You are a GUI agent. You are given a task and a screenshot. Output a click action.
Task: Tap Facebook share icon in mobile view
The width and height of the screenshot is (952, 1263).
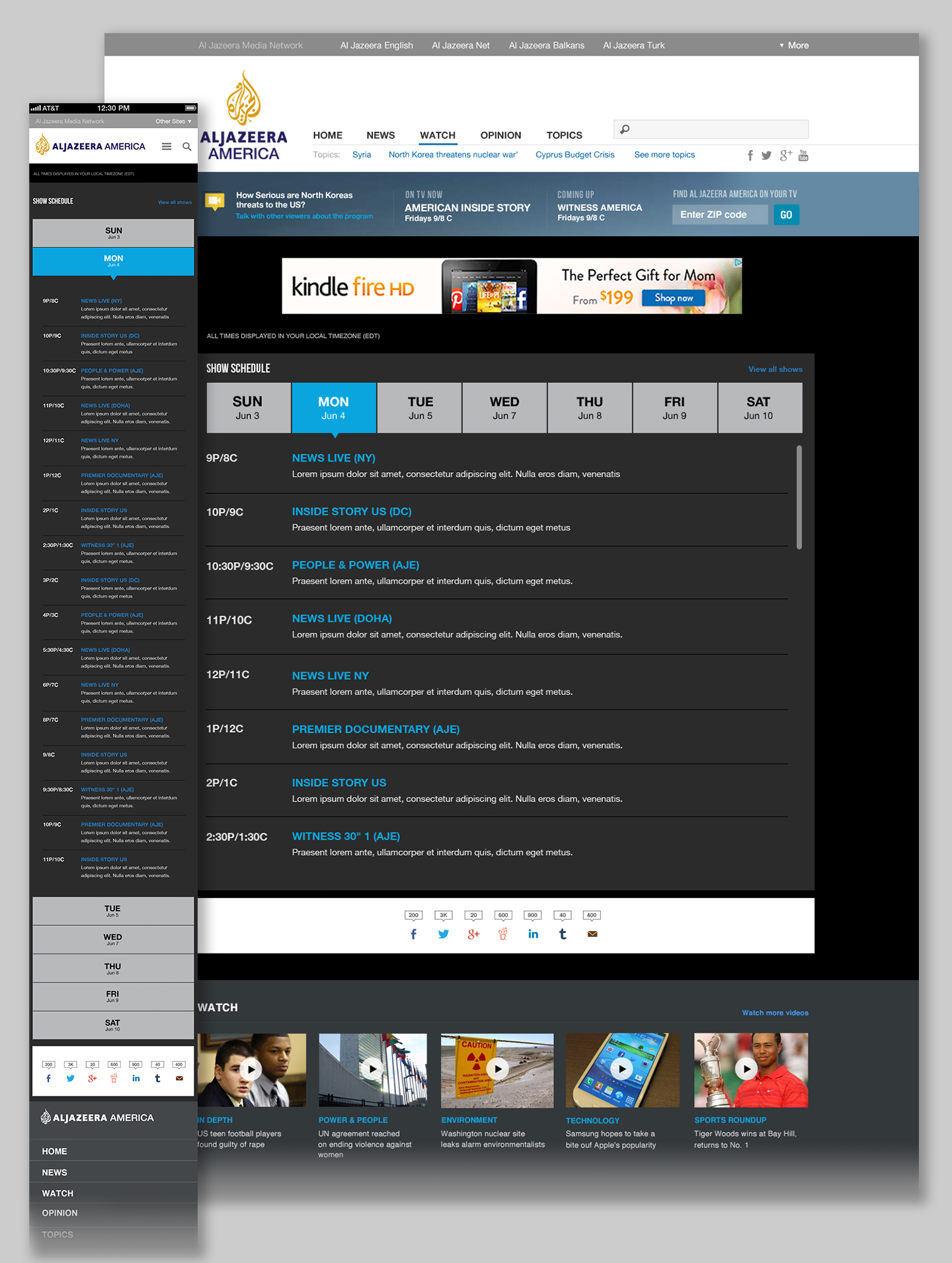tap(48, 1079)
